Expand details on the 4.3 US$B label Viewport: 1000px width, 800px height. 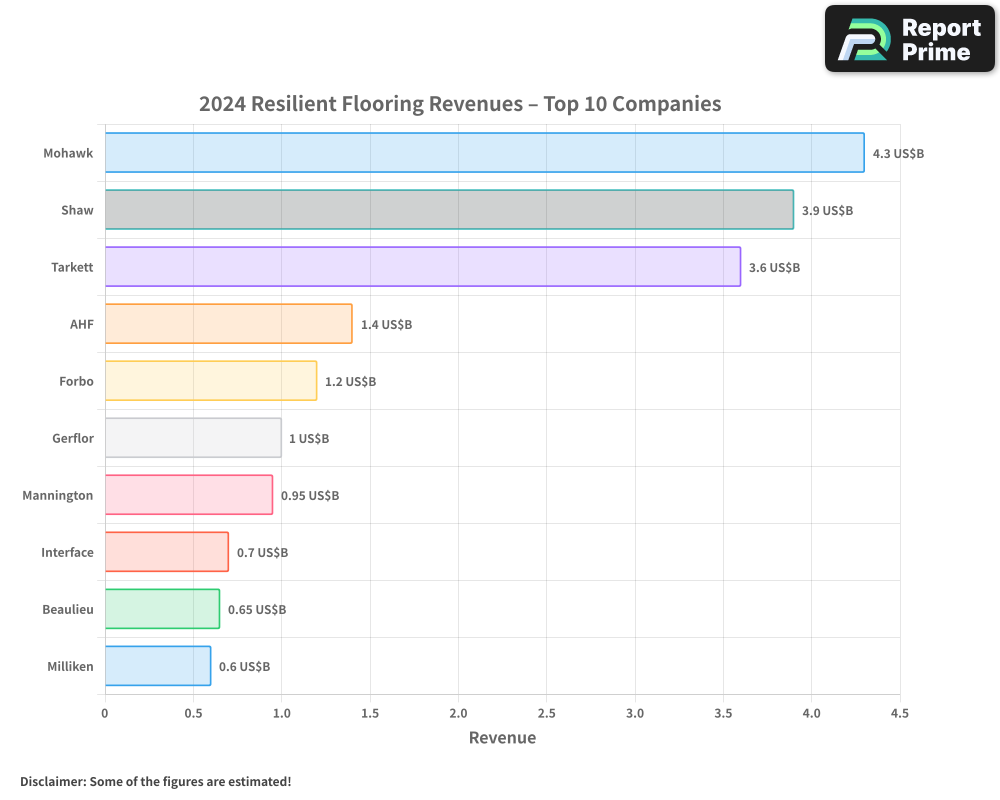(x=898, y=153)
